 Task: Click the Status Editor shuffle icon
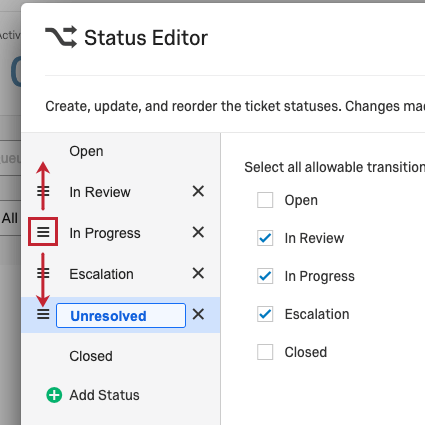[x=61, y=37]
